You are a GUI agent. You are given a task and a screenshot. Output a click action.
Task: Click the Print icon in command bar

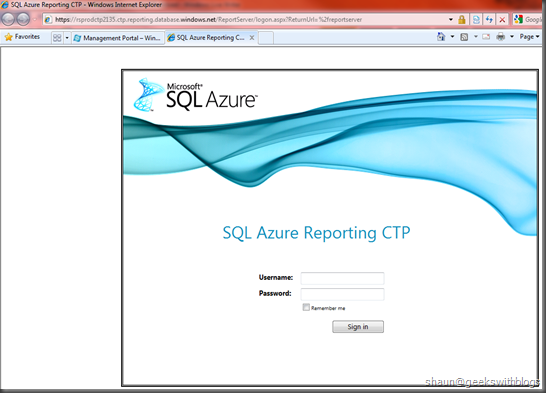(x=501, y=37)
